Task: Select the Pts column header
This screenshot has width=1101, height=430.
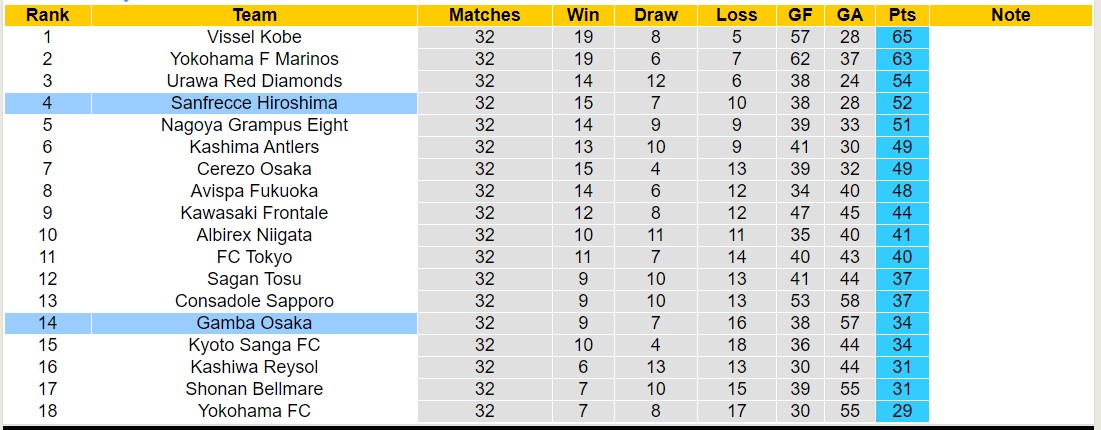Action: coord(902,15)
